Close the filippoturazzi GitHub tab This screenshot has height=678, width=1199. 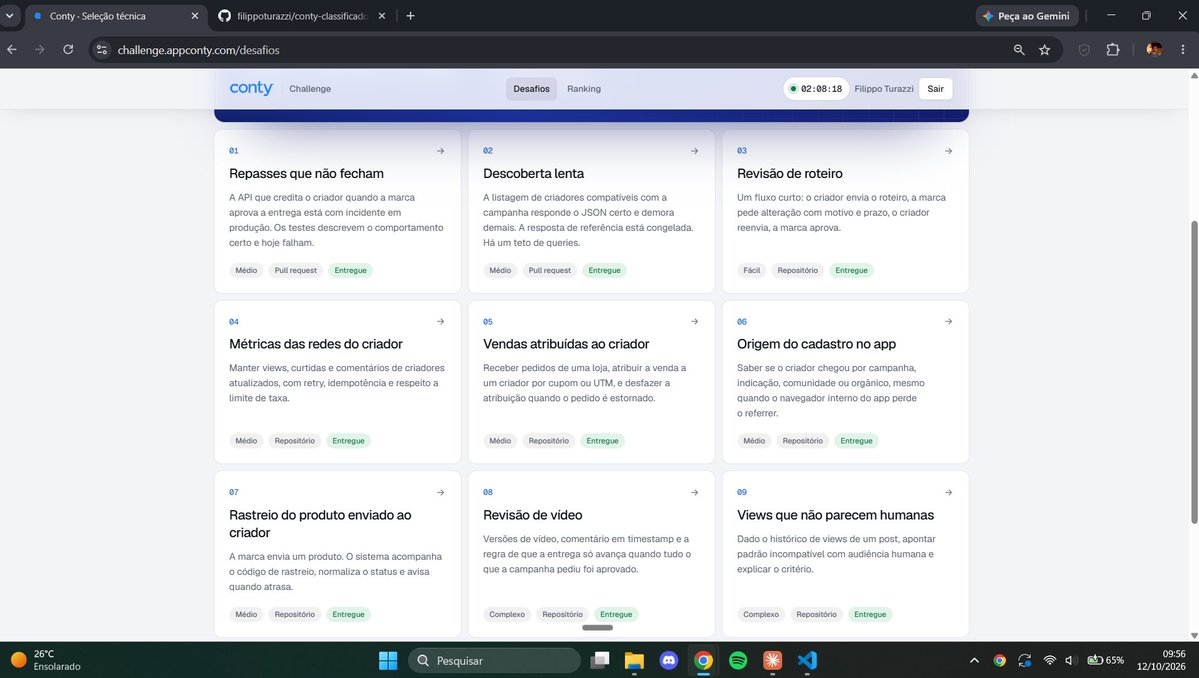[x=382, y=15]
